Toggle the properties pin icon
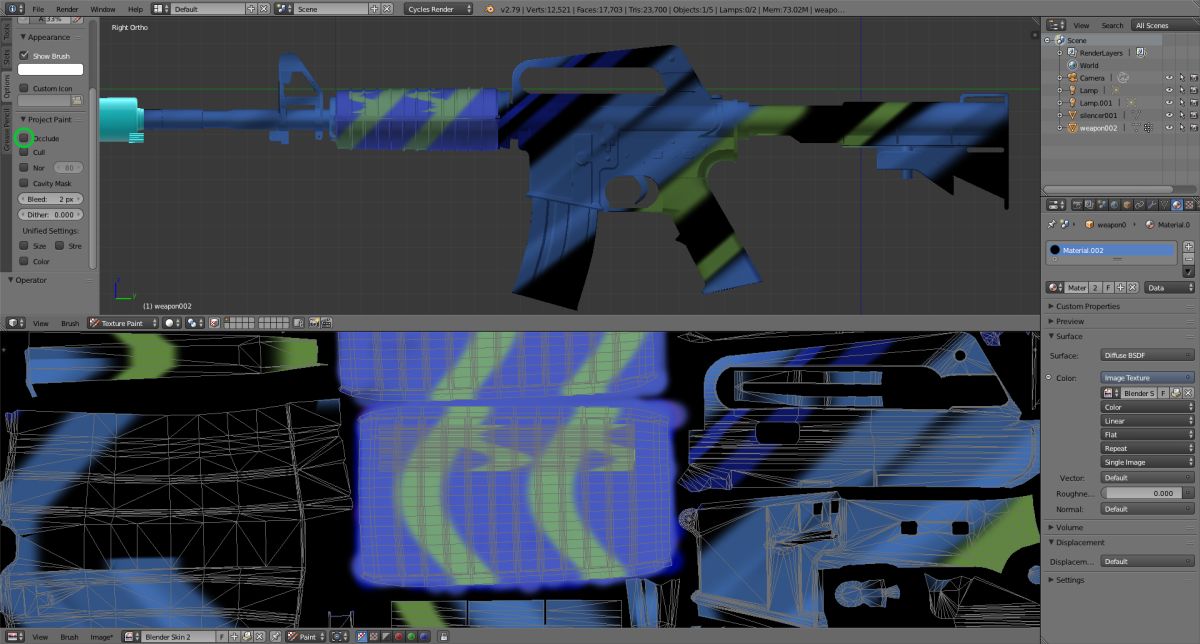 tap(1052, 225)
